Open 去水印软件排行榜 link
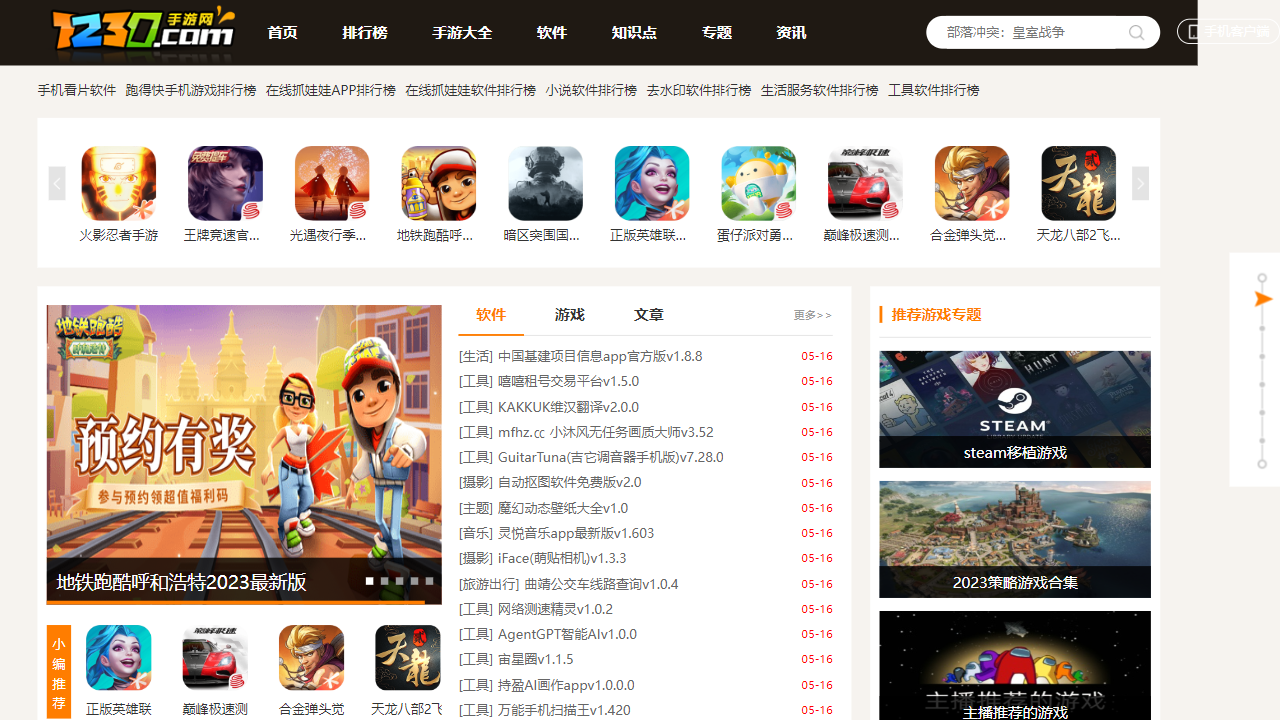Screen dimensions: 1280x720 [x=699, y=90]
